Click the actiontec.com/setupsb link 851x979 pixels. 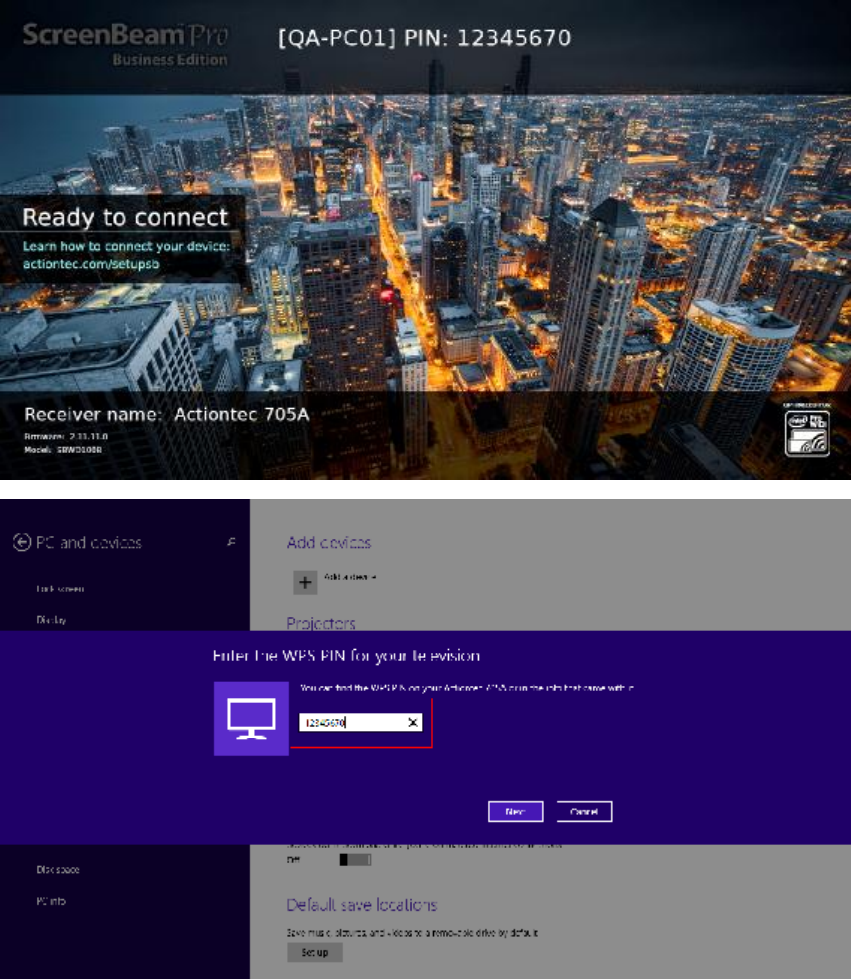[91, 264]
